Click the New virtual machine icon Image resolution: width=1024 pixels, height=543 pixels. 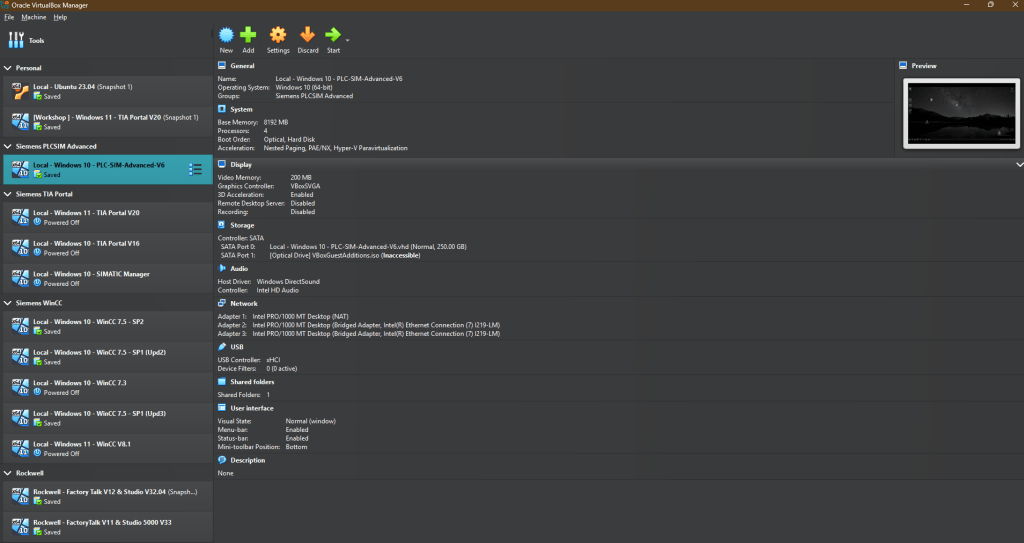click(226, 36)
